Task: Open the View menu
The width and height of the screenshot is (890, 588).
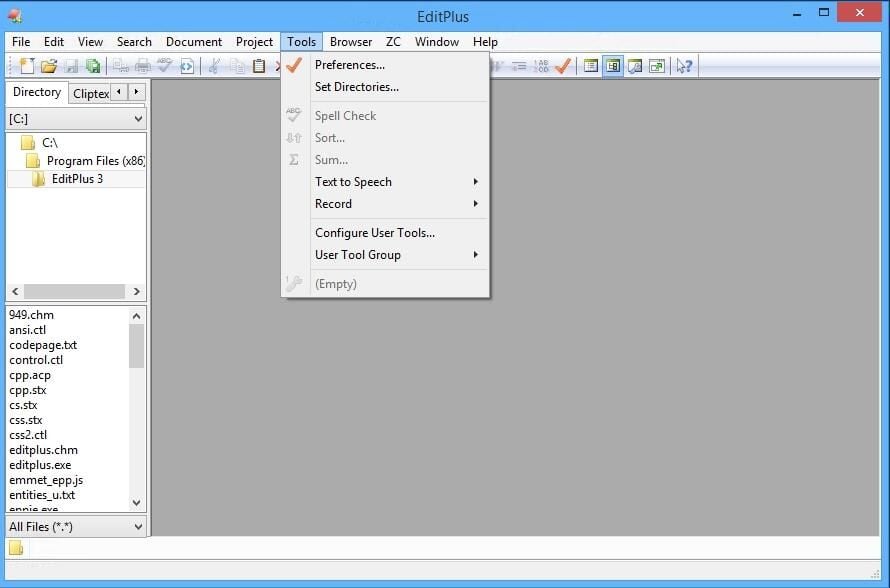Action: 90,42
